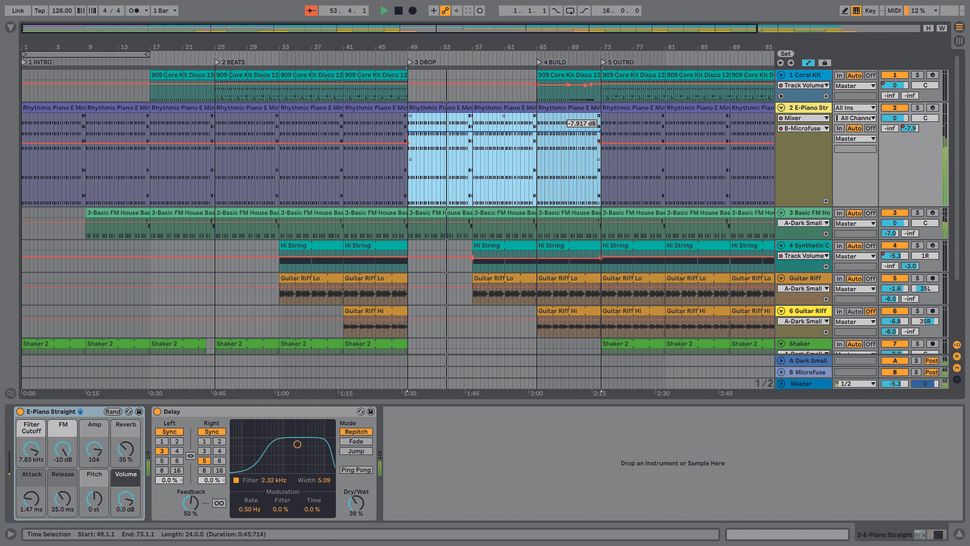Activate the Follow playback arrow button
This screenshot has height=546, width=970.
tap(311, 10)
